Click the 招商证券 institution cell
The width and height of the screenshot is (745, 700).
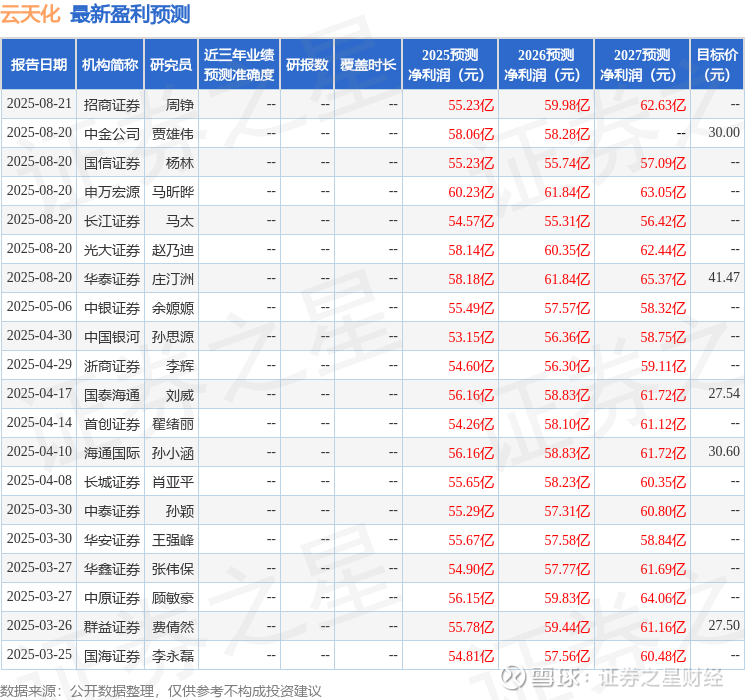(112, 105)
